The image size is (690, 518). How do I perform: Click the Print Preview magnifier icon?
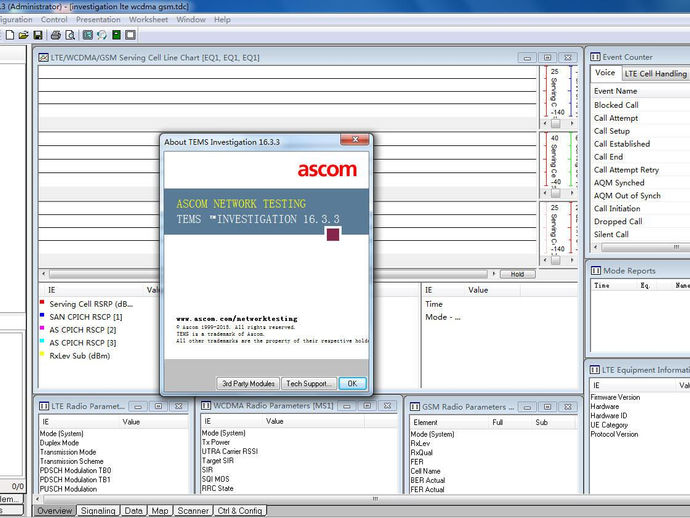click(70, 35)
